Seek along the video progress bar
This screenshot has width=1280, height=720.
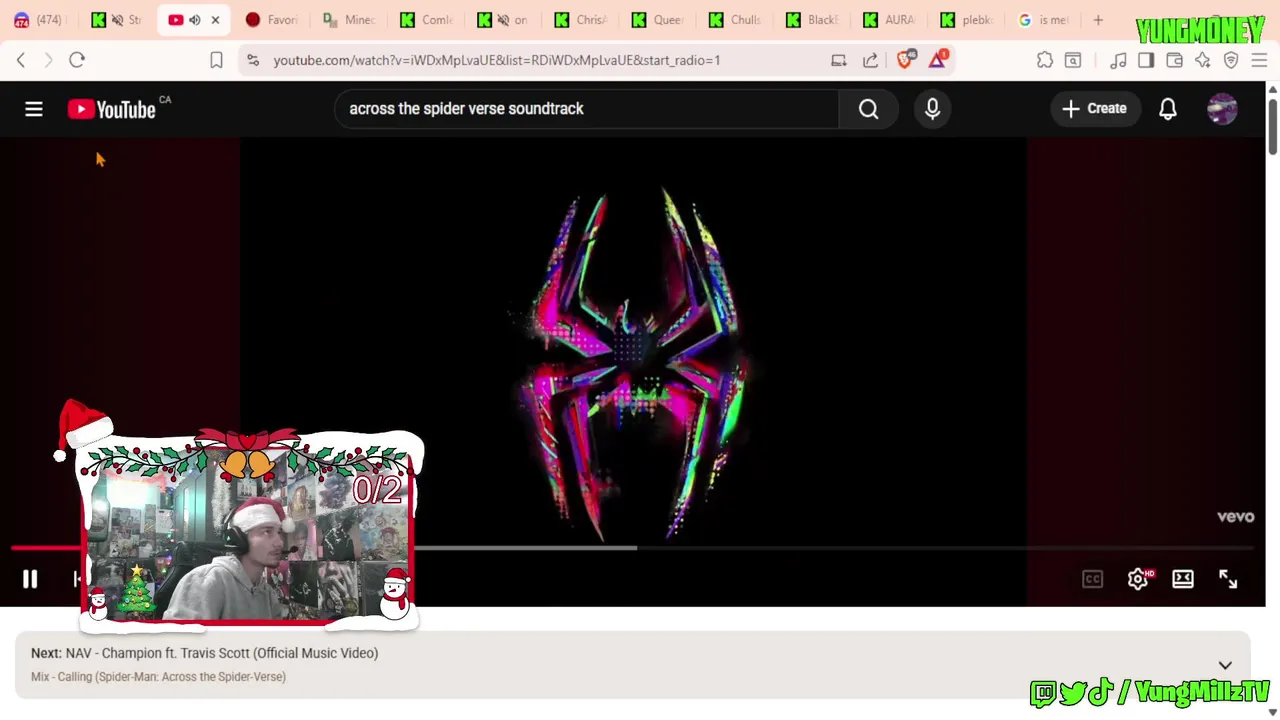tap(632, 548)
